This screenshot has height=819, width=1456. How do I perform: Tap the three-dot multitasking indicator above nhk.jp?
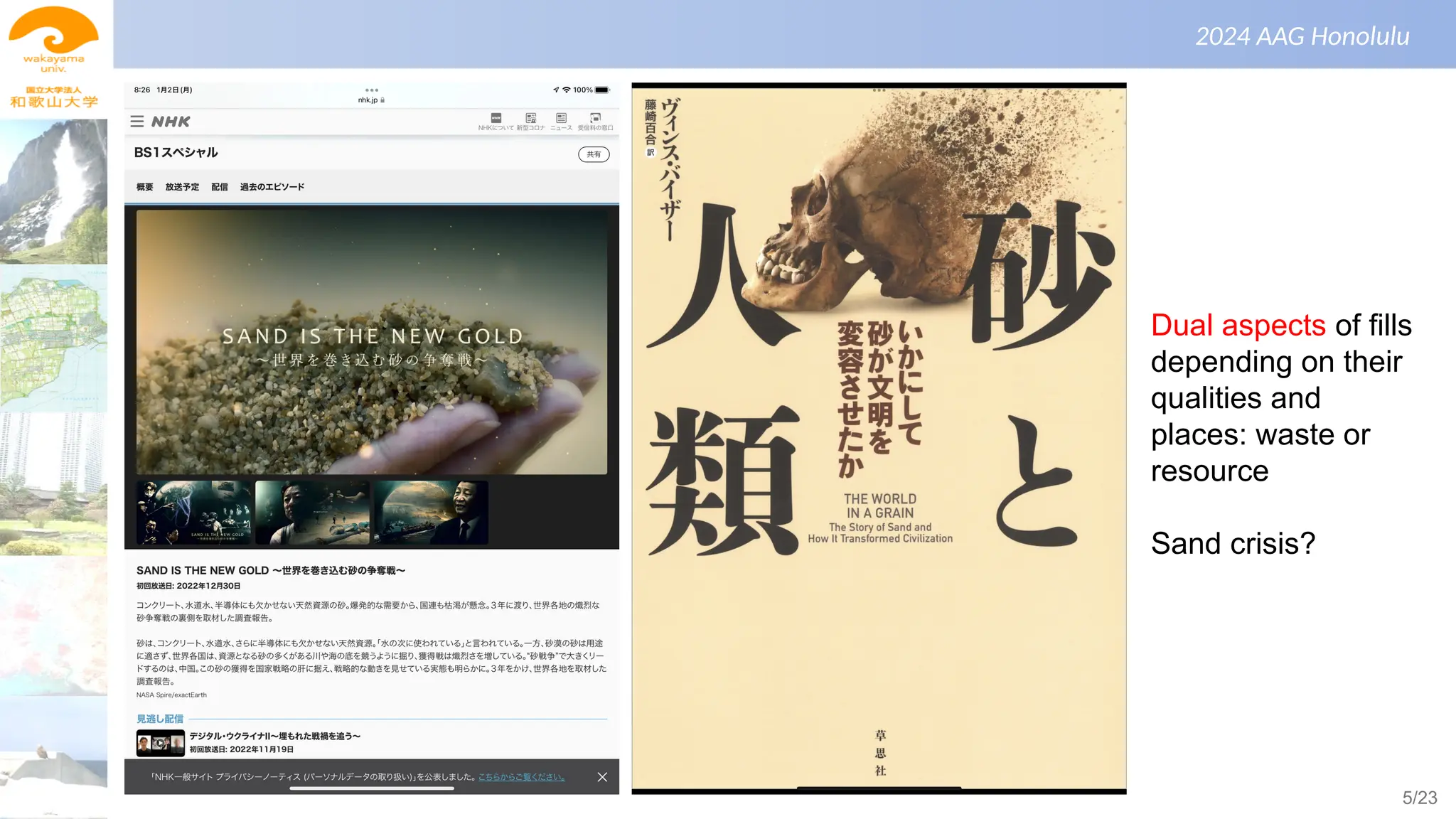pos(372,90)
